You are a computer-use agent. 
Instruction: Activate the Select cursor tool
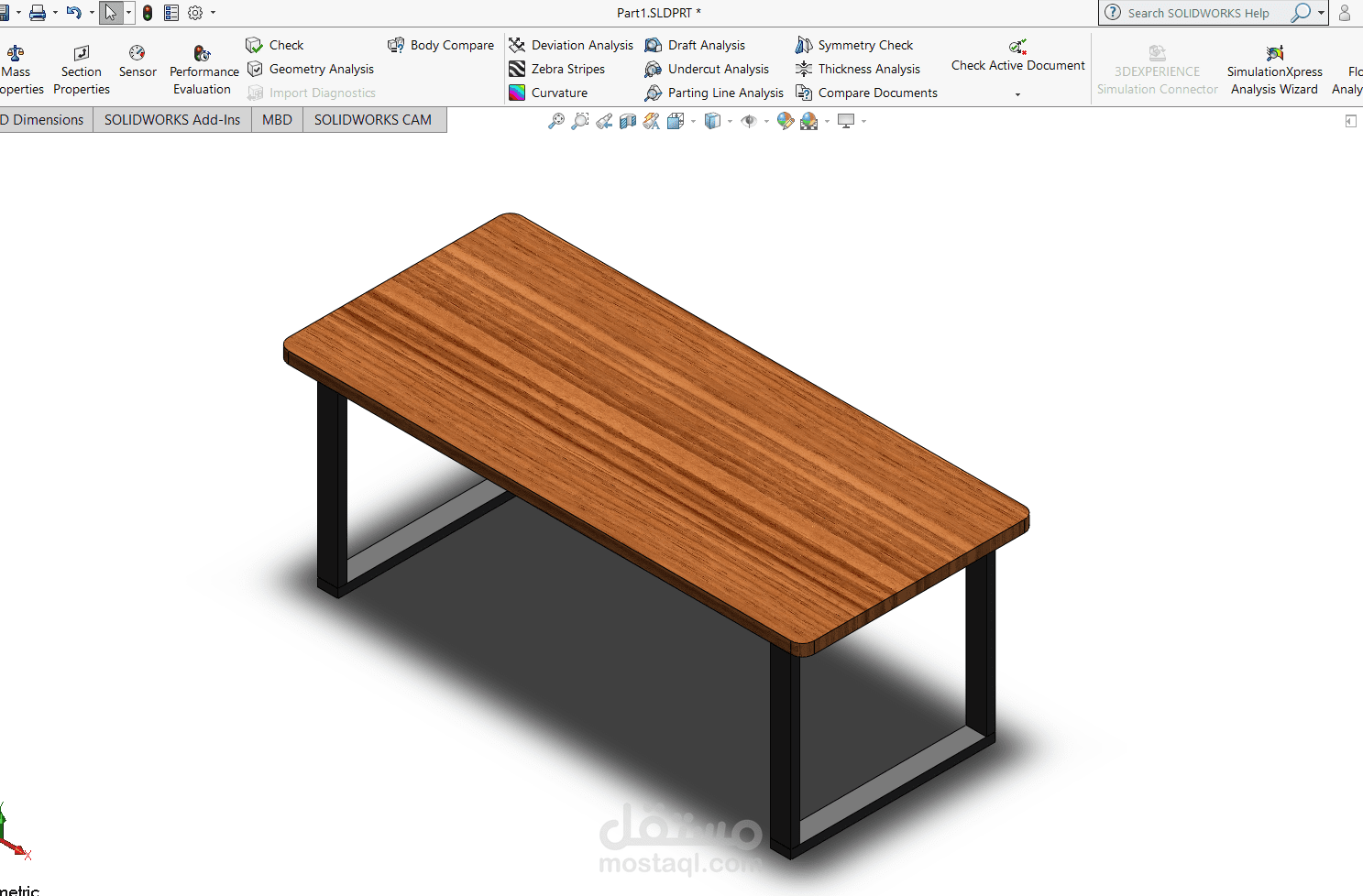click(111, 13)
